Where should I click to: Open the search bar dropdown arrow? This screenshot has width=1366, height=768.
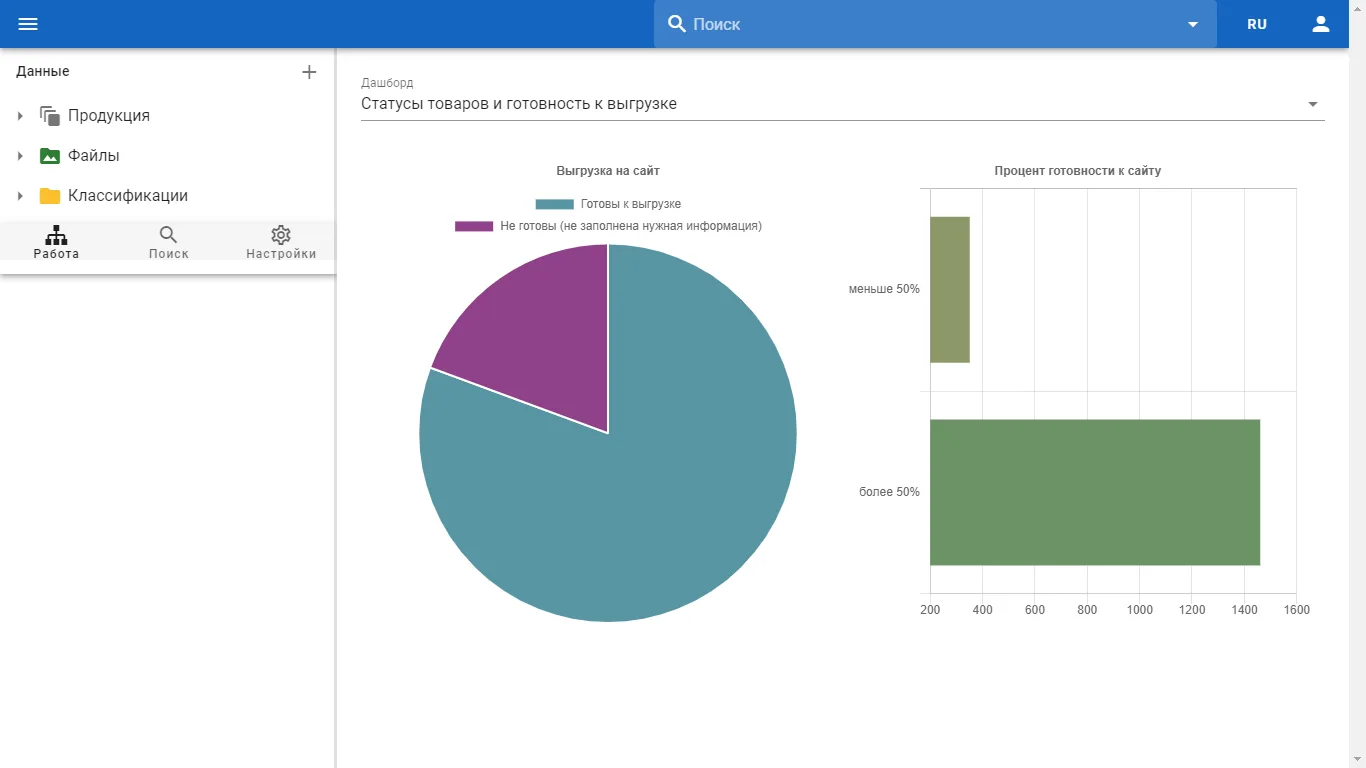pyautogui.click(x=1193, y=24)
